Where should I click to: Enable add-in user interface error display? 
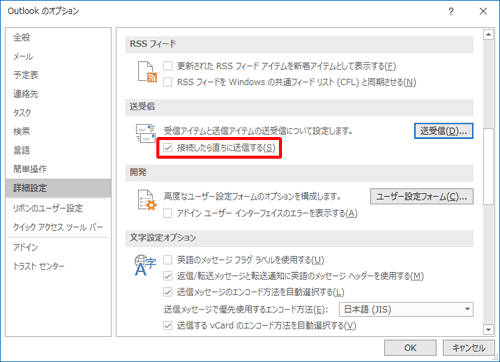point(168,213)
